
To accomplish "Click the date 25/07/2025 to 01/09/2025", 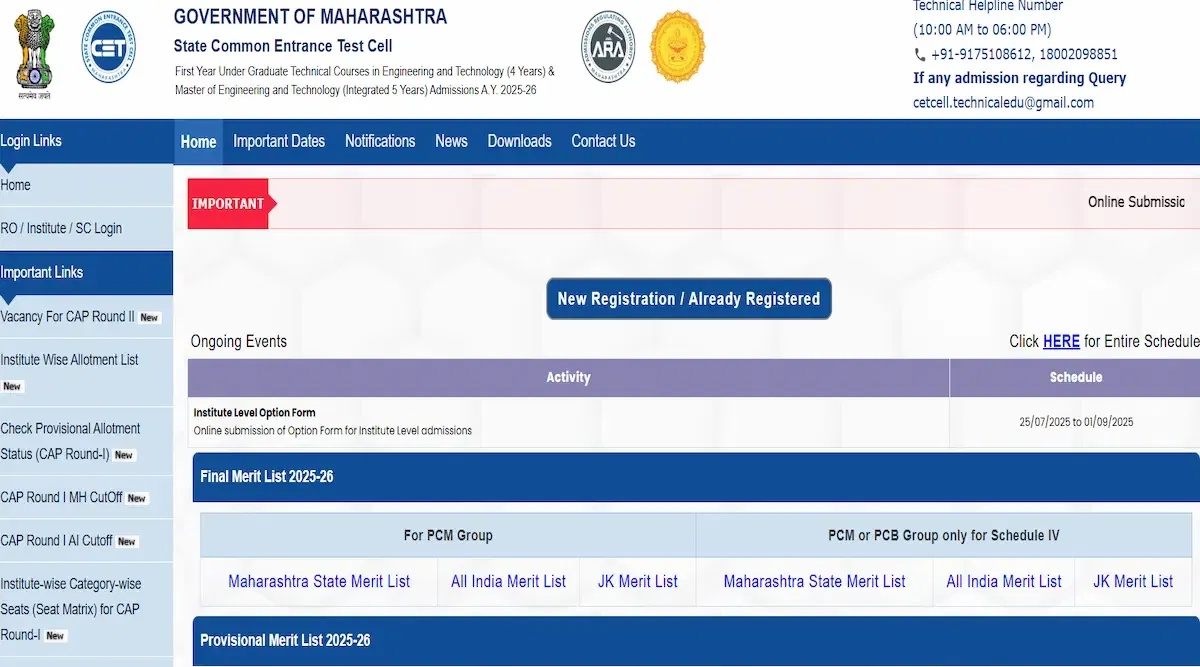I will click(x=1076, y=422).
